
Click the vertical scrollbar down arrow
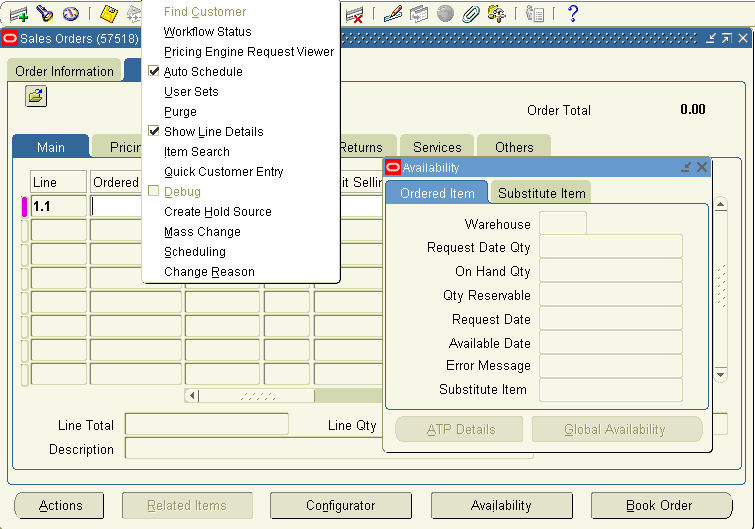[720, 374]
